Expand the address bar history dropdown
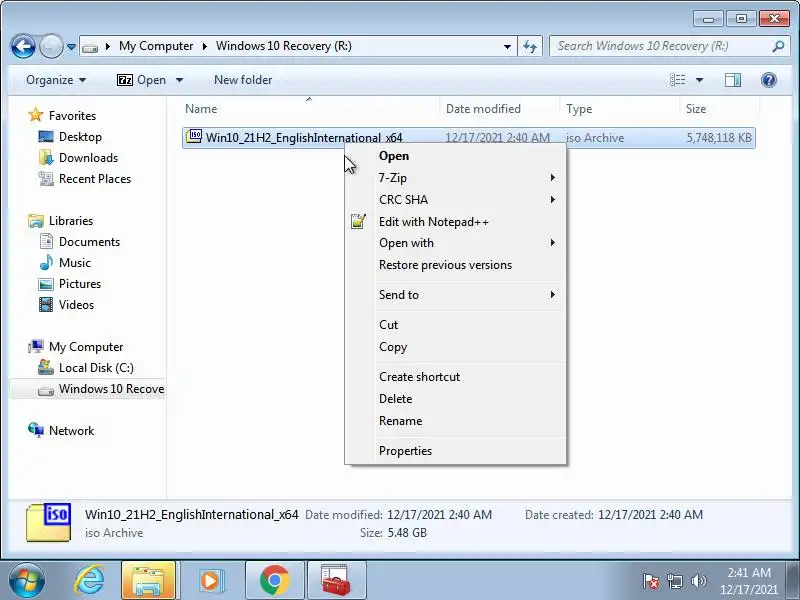This screenshot has height=600, width=800. pos(507,46)
